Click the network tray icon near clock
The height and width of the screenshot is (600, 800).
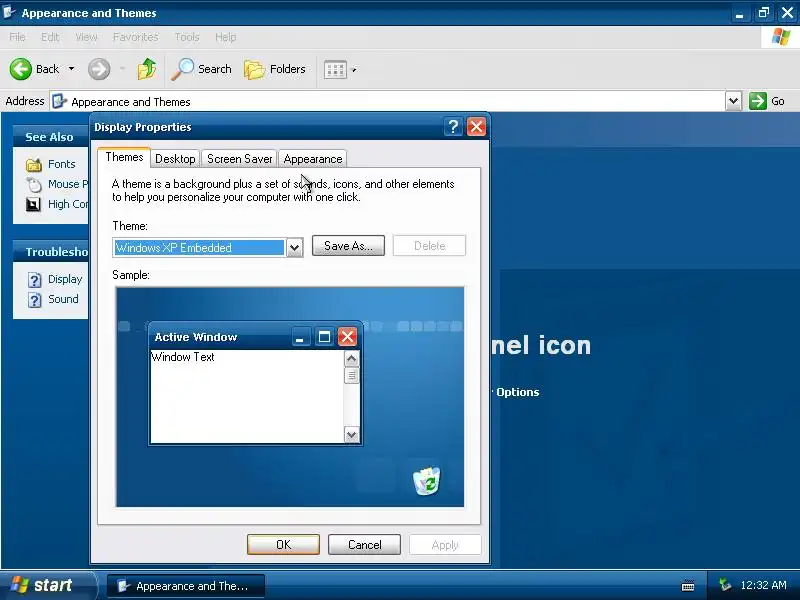tap(724, 585)
